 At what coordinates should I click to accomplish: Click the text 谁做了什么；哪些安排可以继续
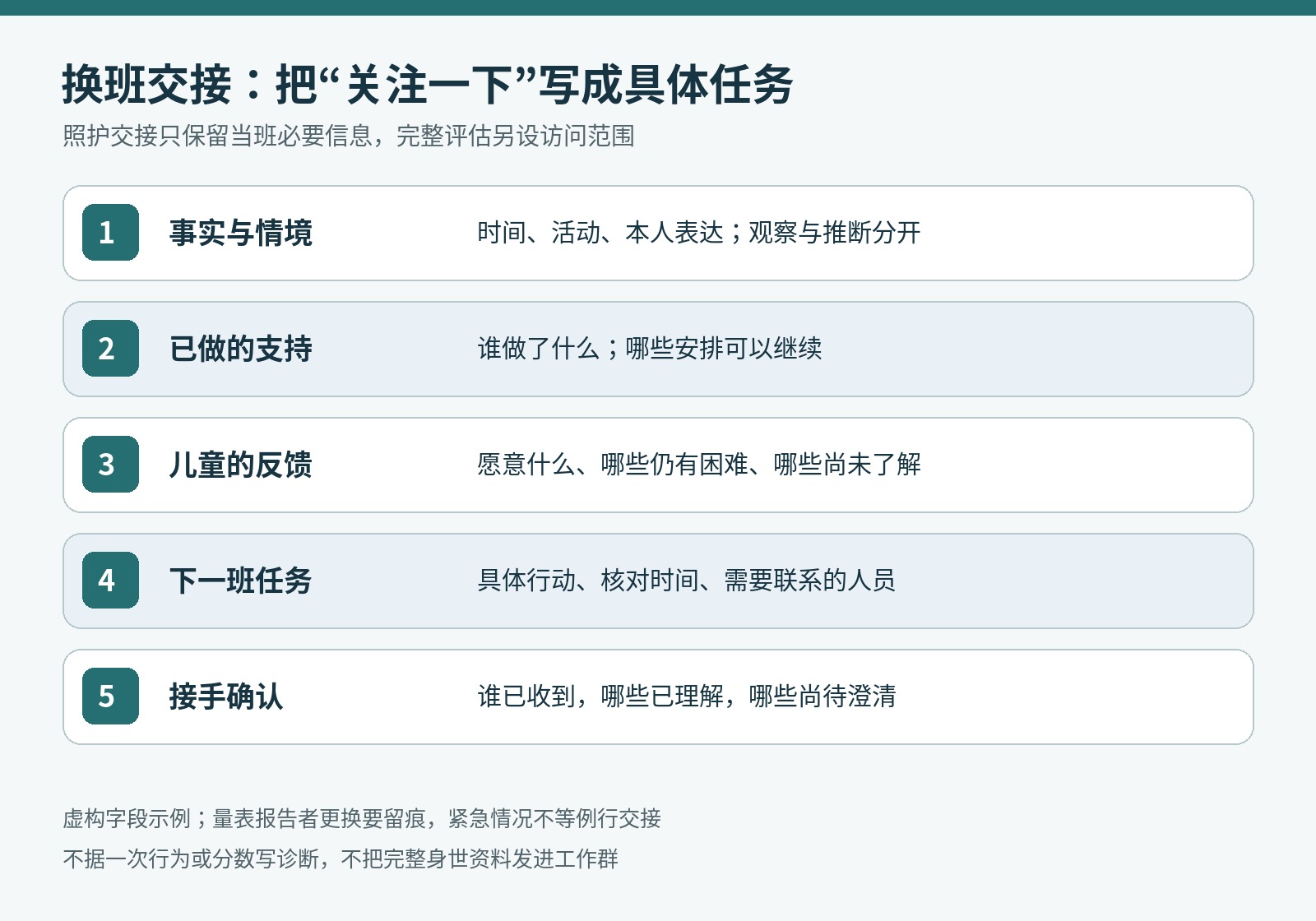pyautogui.click(x=650, y=349)
